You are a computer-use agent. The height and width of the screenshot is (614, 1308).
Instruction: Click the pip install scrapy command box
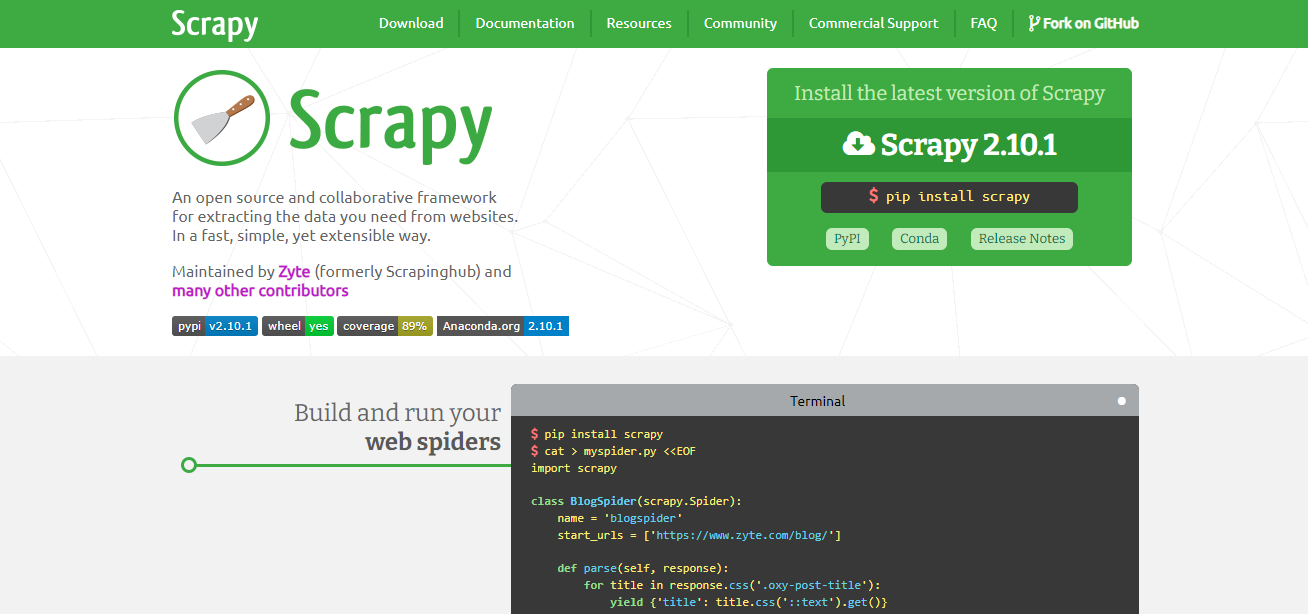tap(949, 197)
